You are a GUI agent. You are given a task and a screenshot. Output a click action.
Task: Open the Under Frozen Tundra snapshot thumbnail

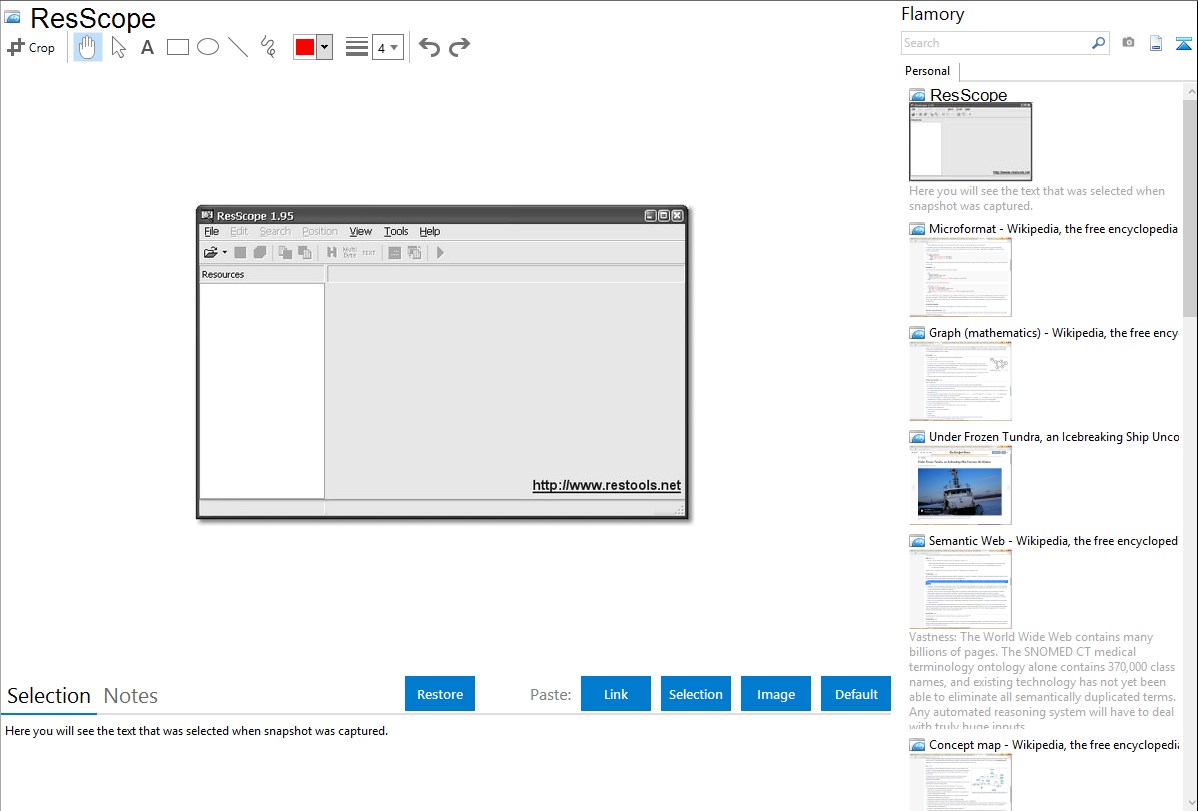click(x=960, y=485)
